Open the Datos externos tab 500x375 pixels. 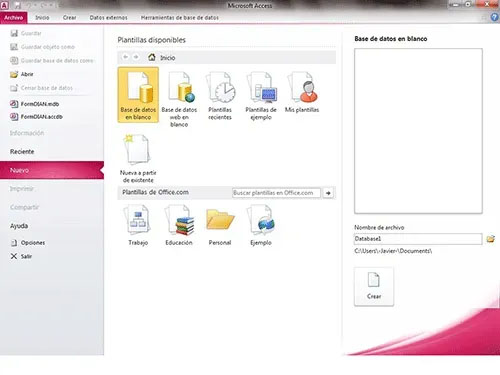point(108,18)
